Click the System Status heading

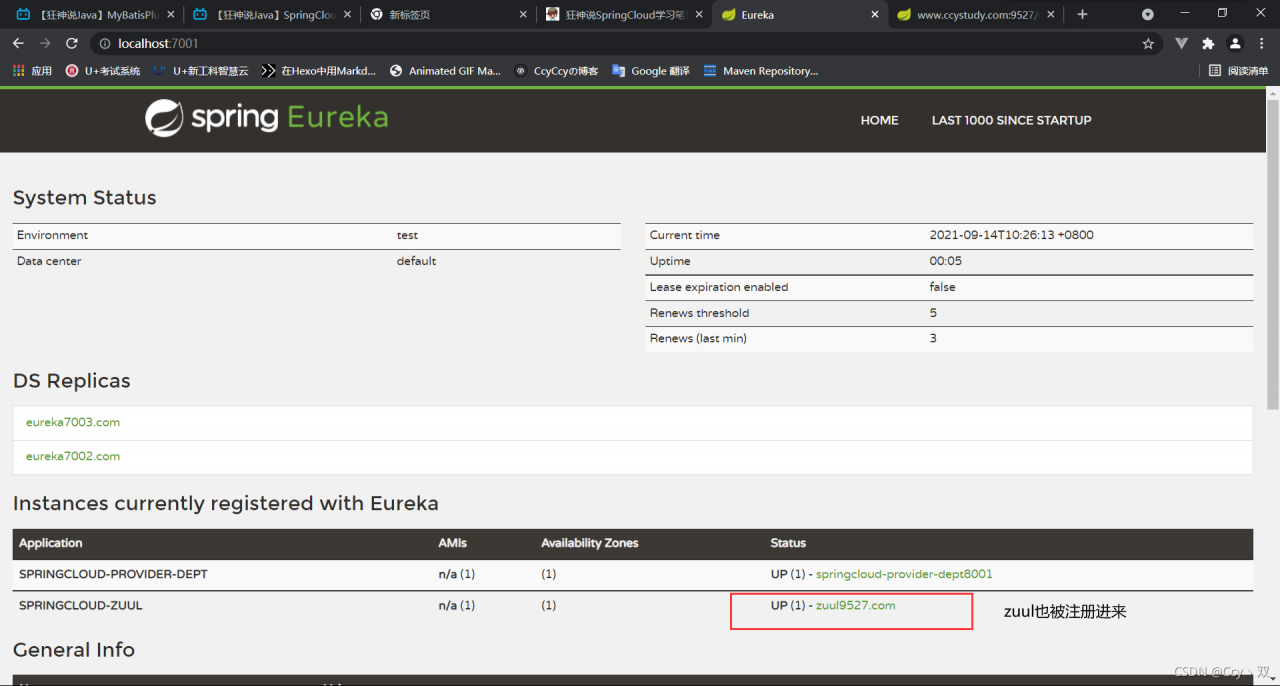84,197
